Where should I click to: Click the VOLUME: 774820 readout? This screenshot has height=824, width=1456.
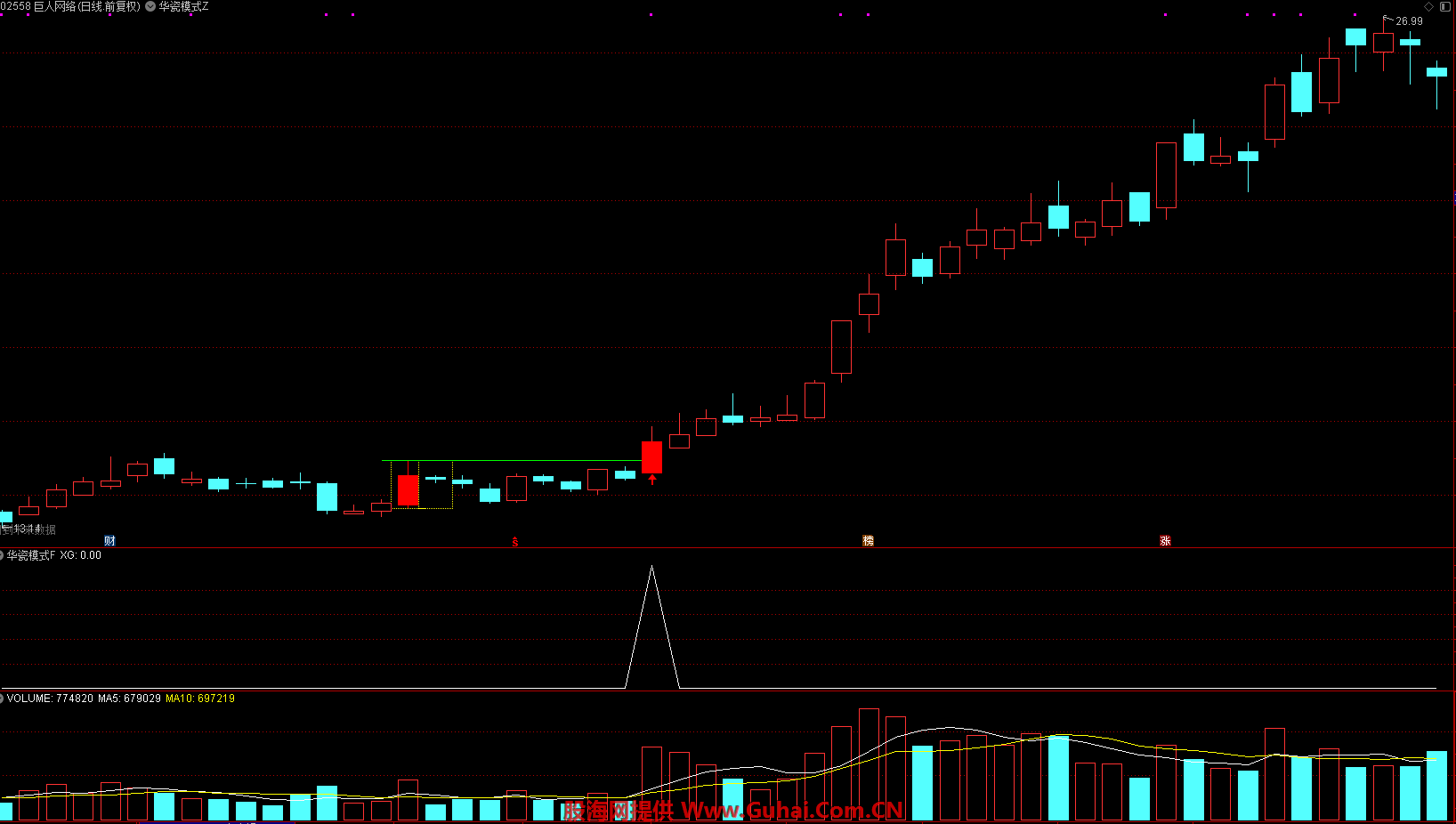tap(50, 699)
